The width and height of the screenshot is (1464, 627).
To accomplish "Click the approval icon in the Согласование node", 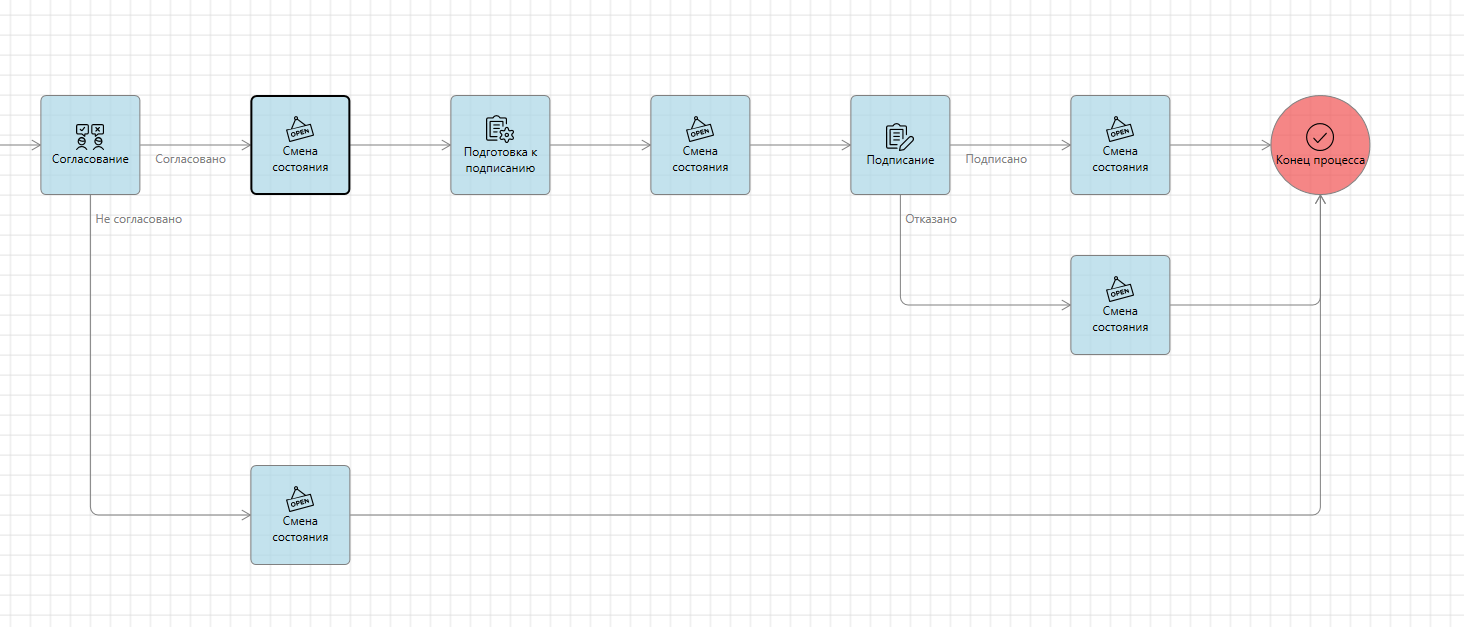I will pos(90,136).
